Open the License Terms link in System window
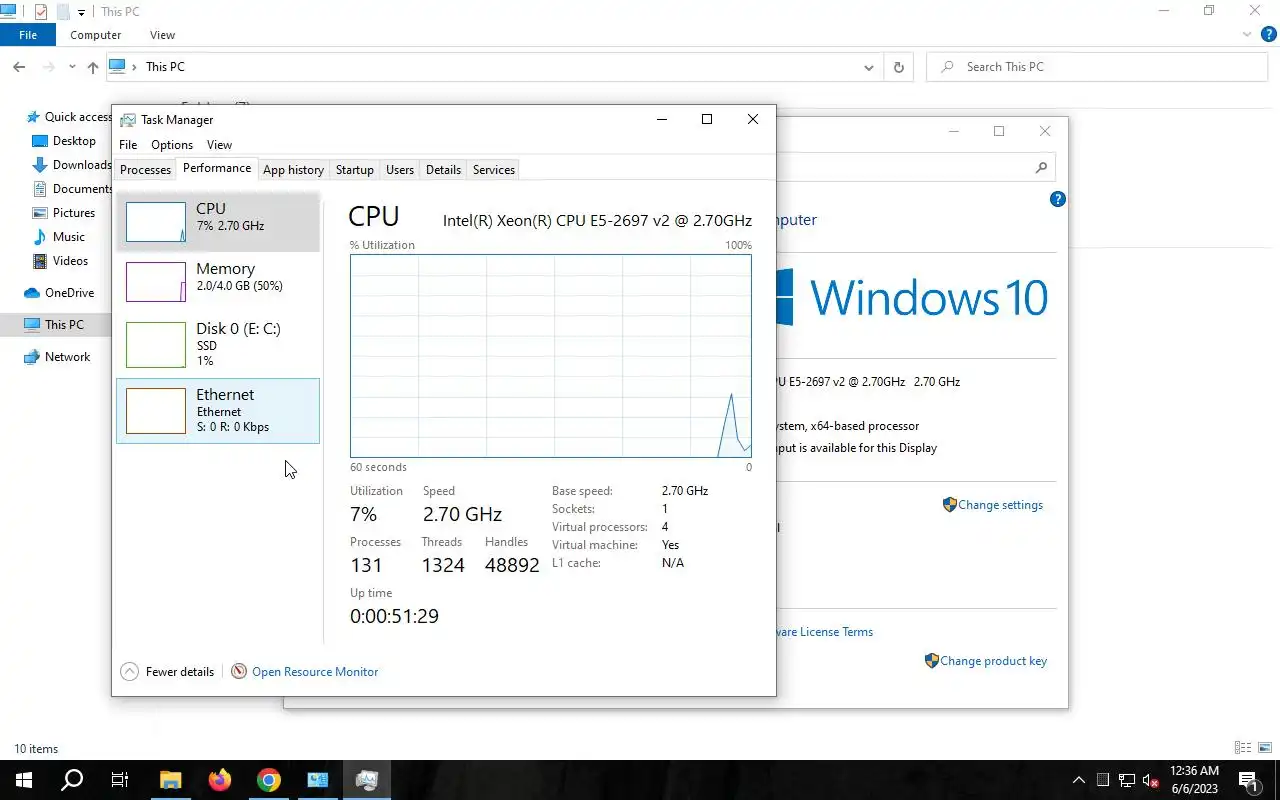 coord(825,632)
